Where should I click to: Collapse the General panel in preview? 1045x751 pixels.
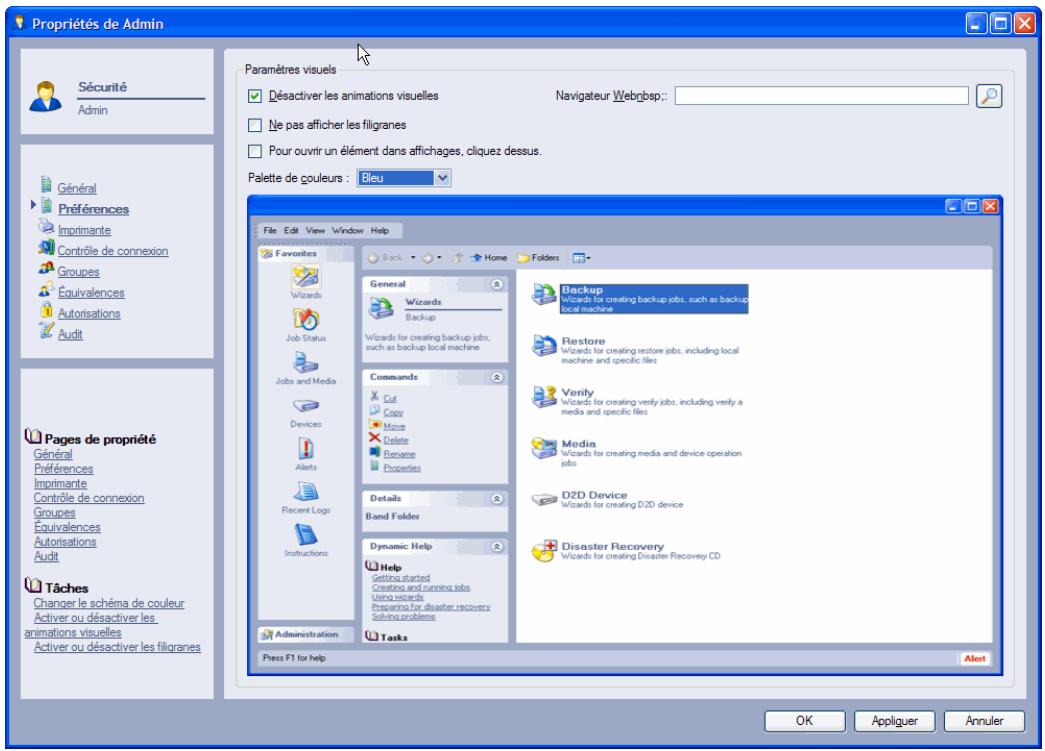coord(497,284)
